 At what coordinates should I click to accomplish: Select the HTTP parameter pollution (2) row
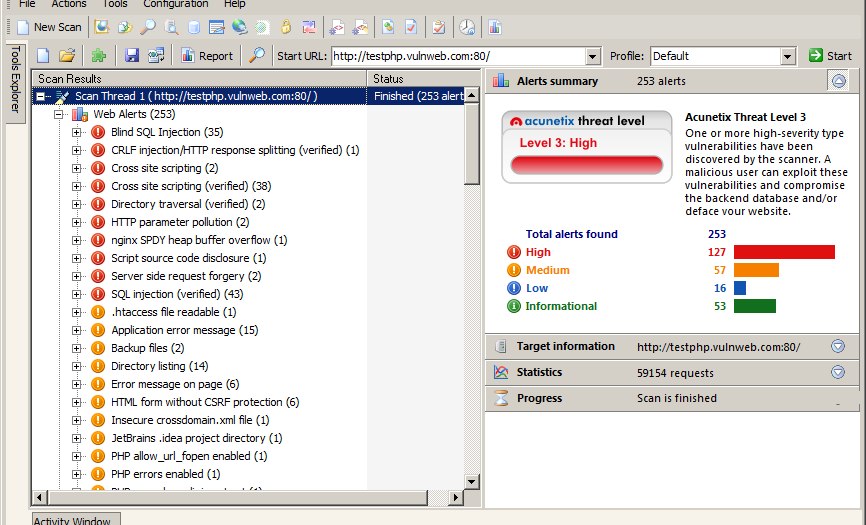click(x=180, y=222)
